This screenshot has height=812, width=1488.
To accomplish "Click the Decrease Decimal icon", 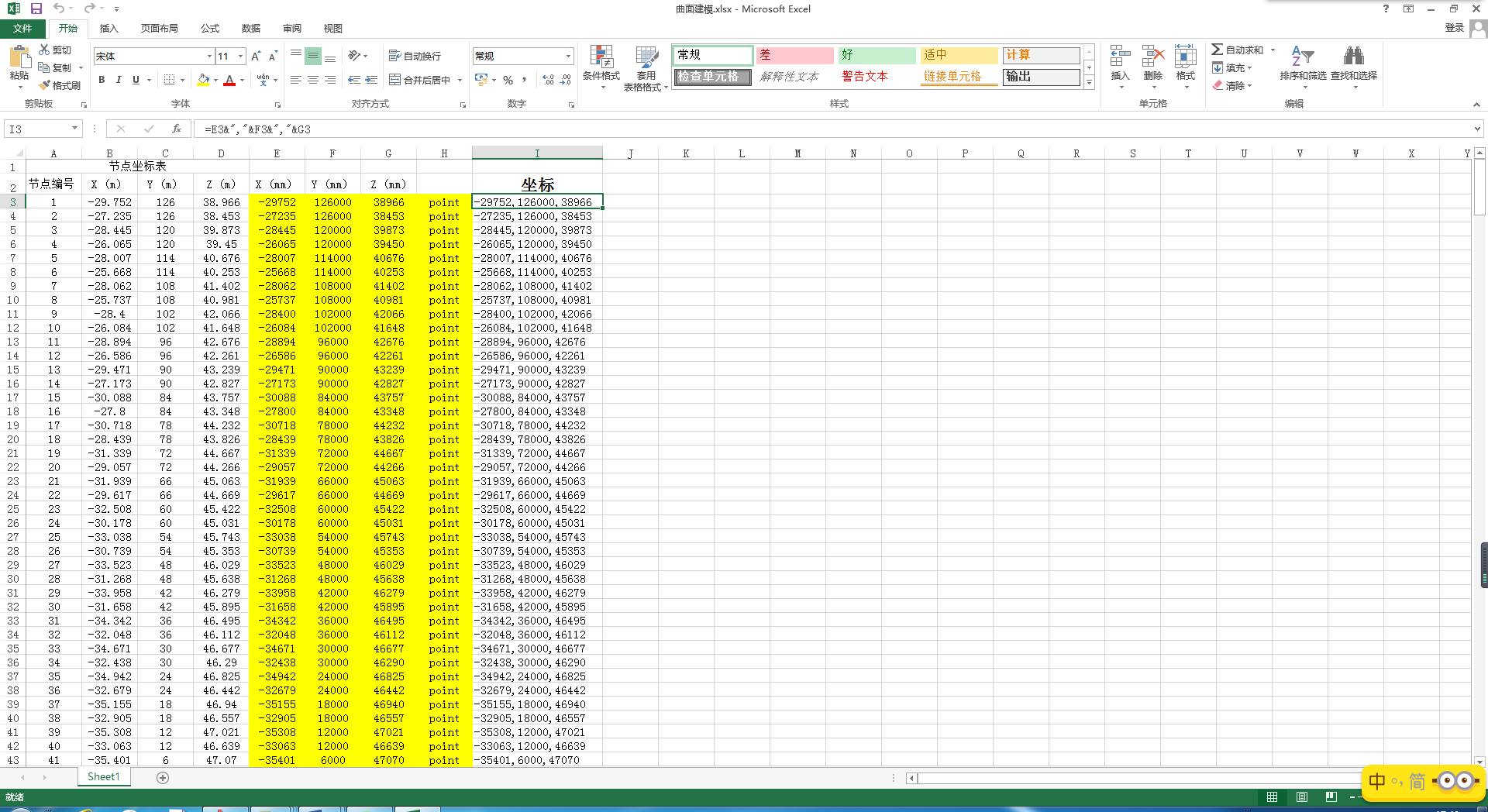I will tap(566, 80).
